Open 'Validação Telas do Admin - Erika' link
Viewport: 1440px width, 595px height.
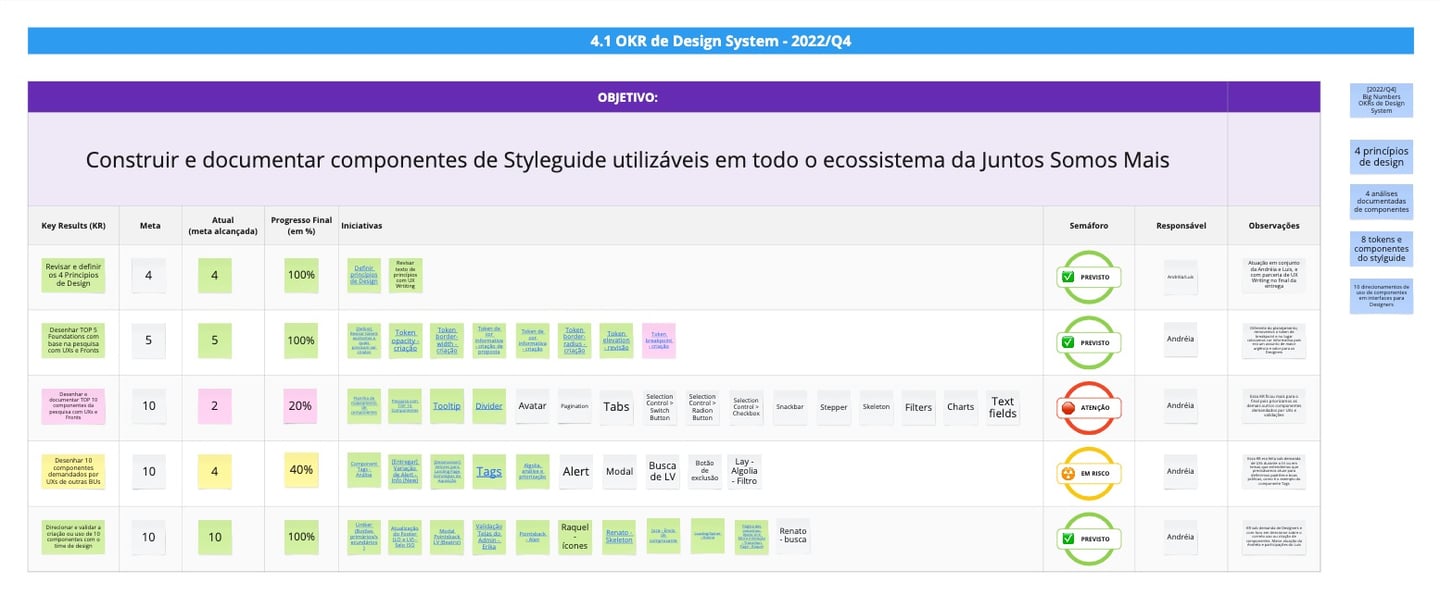pyautogui.click(x=489, y=537)
